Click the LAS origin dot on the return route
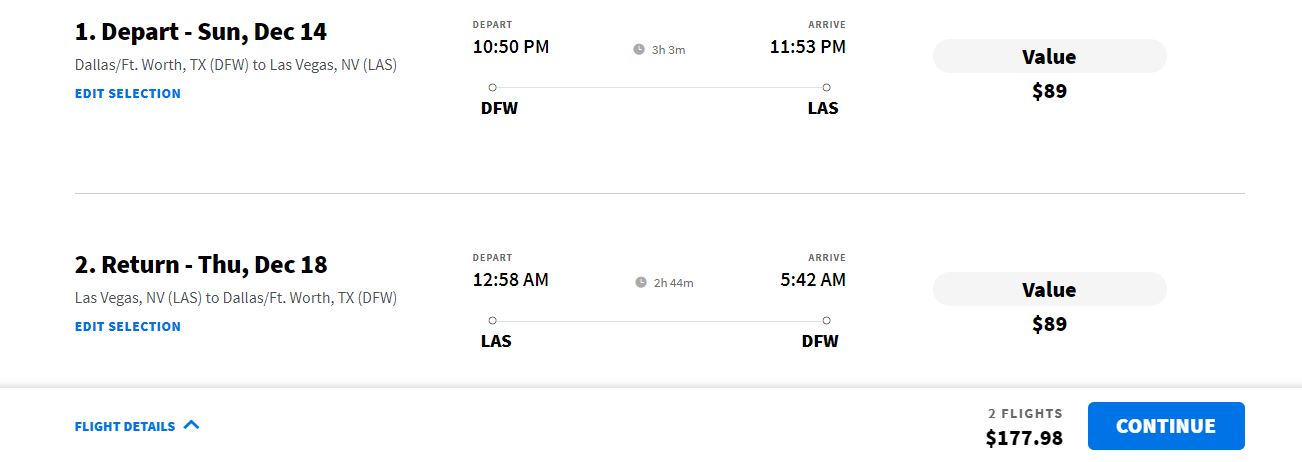This screenshot has width=1302, height=462. click(492, 321)
